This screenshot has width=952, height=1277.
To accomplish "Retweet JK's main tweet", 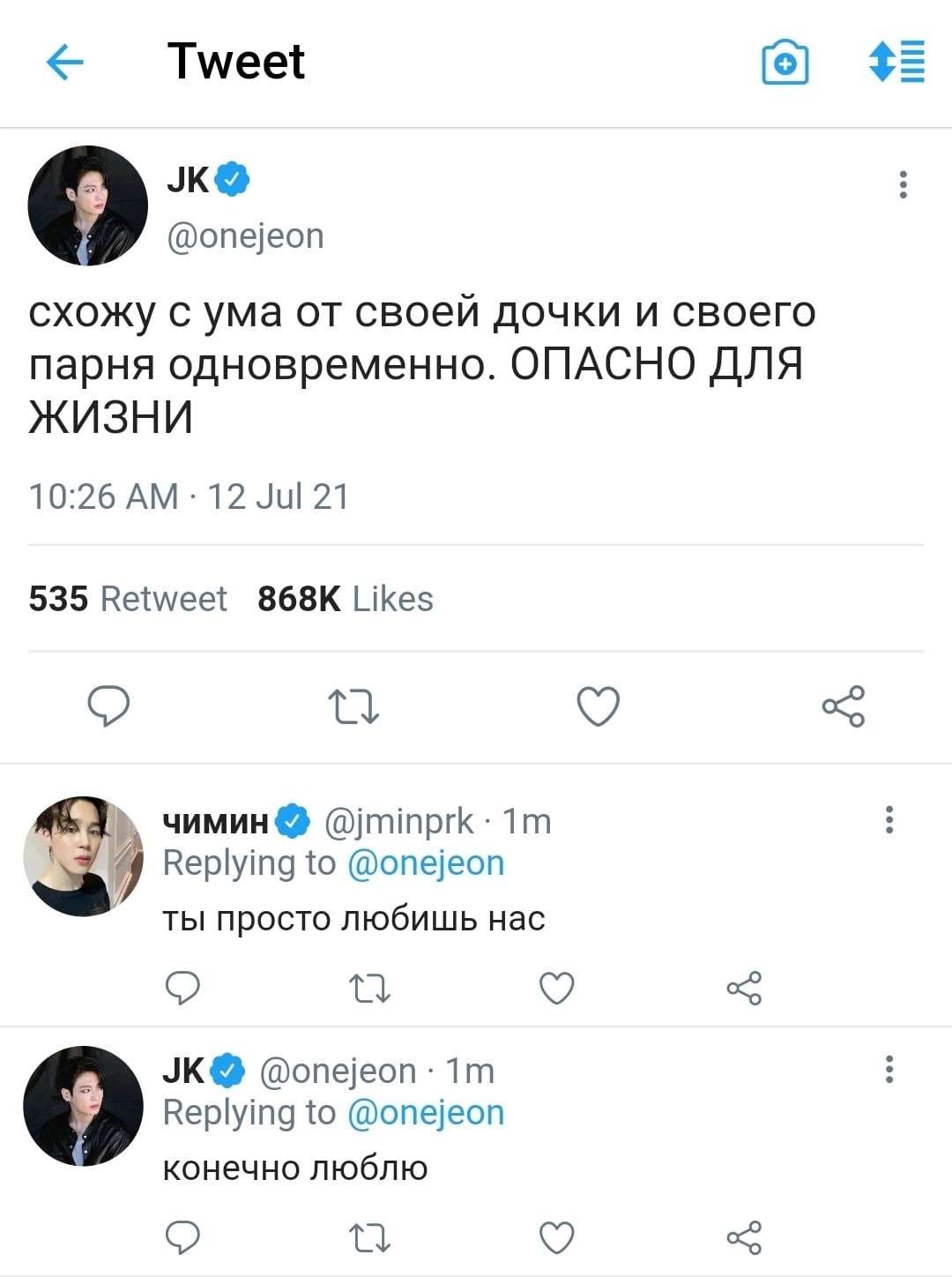I will point(353,706).
